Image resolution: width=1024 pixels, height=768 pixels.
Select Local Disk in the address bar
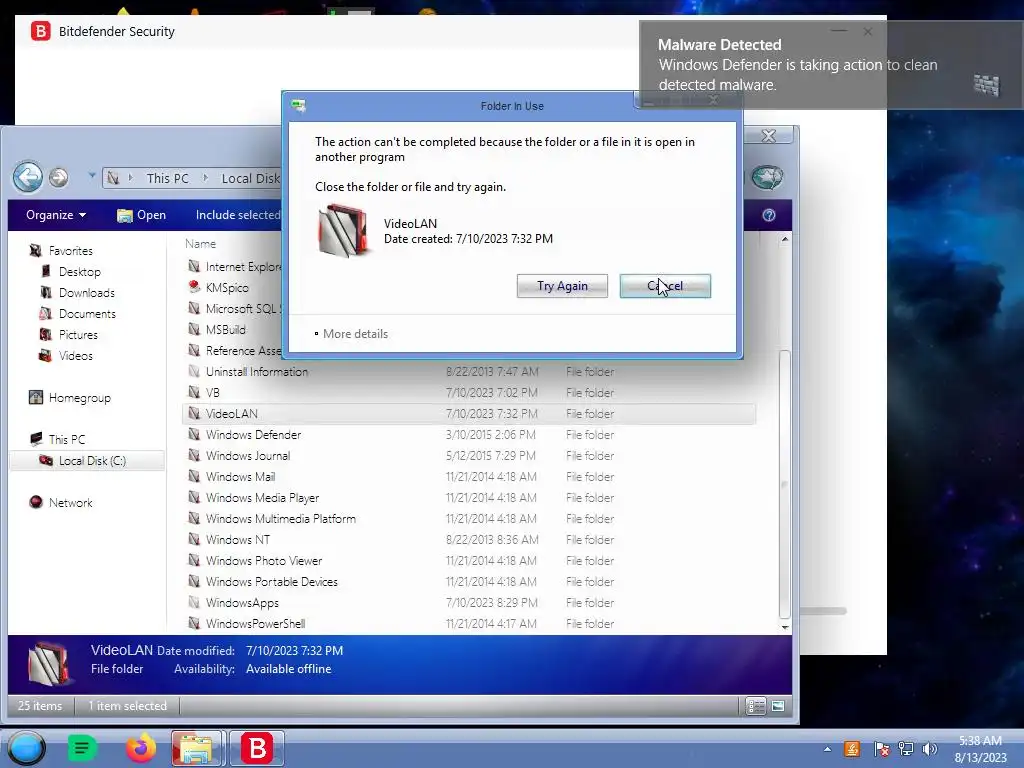[x=250, y=178]
